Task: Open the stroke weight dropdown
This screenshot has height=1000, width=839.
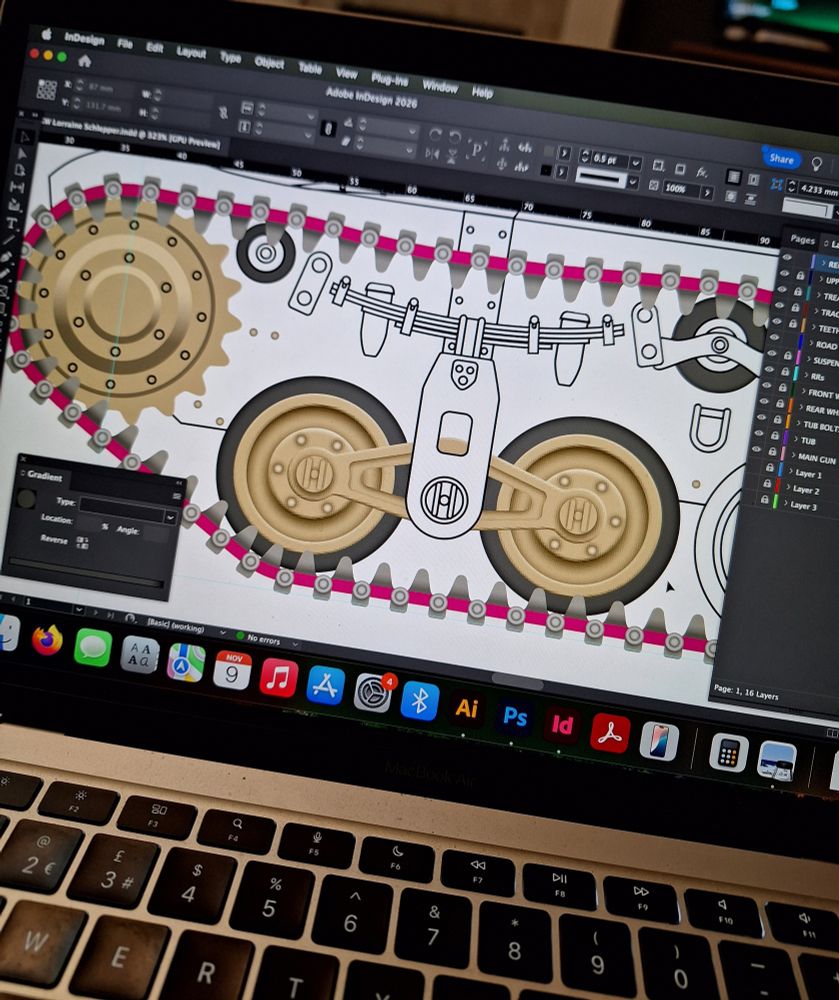Action: click(x=636, y=163)
